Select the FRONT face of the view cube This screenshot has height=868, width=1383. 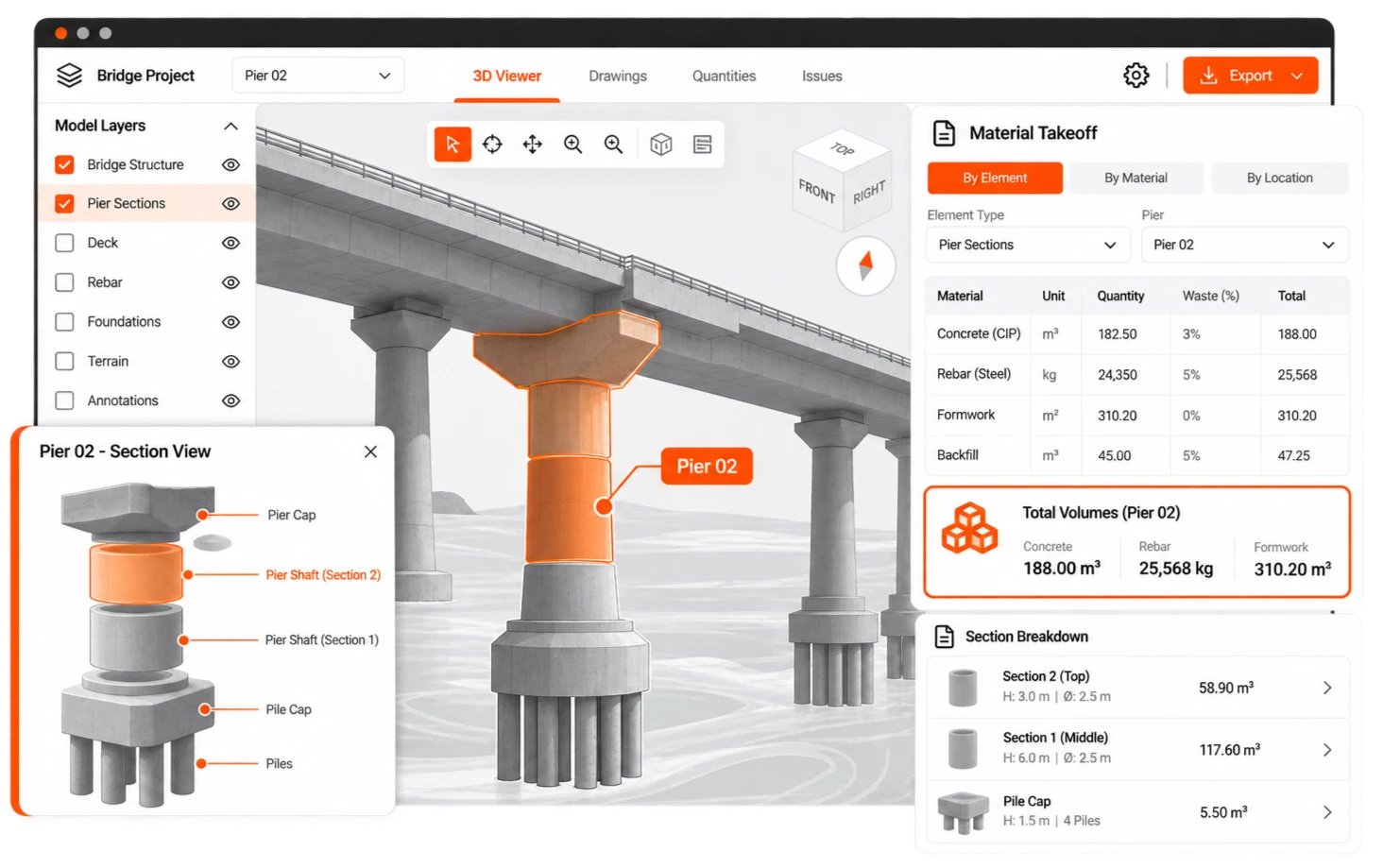816,192
